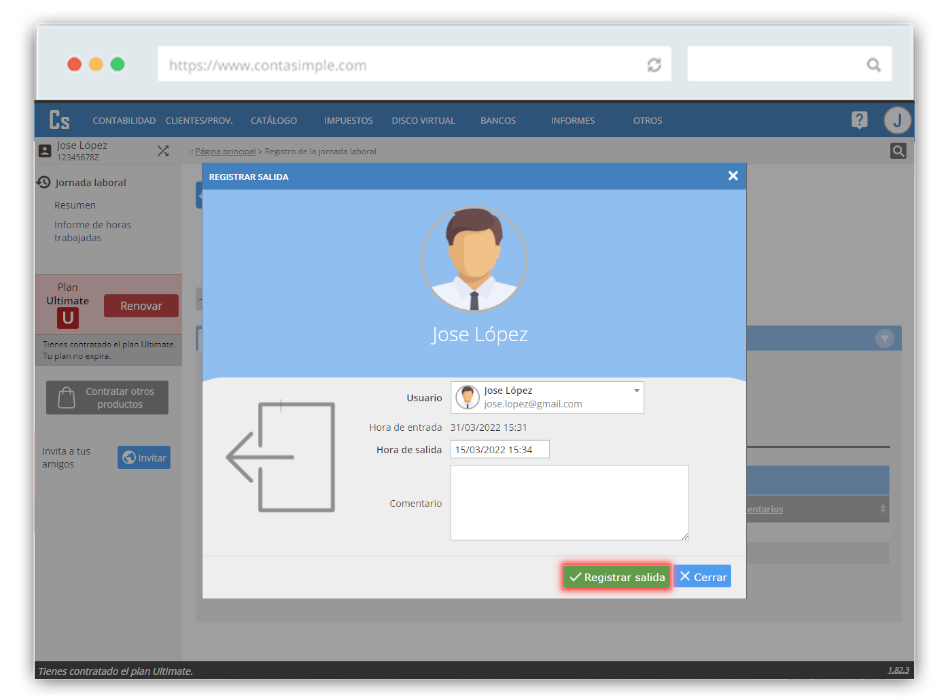The width and height of the screenshot is (950, 699).
Task: Click the red Renovar button
Action: click(141, 306)
